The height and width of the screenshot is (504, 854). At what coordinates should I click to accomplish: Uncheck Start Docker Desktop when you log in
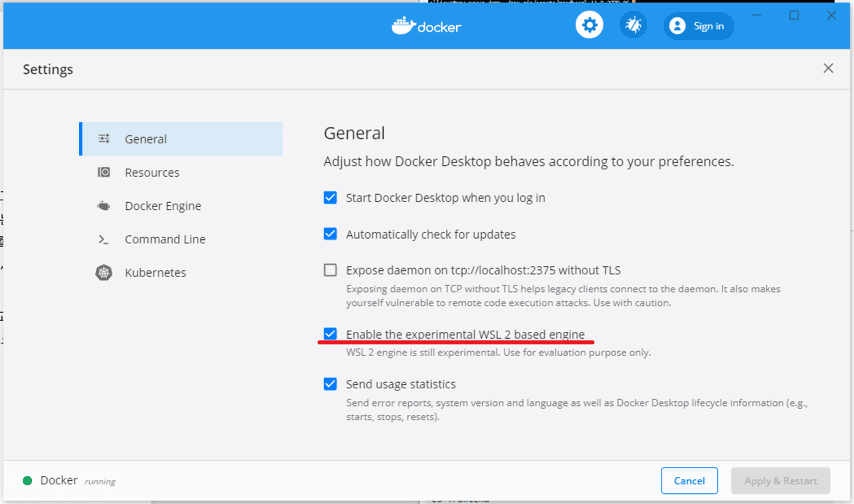330,197
